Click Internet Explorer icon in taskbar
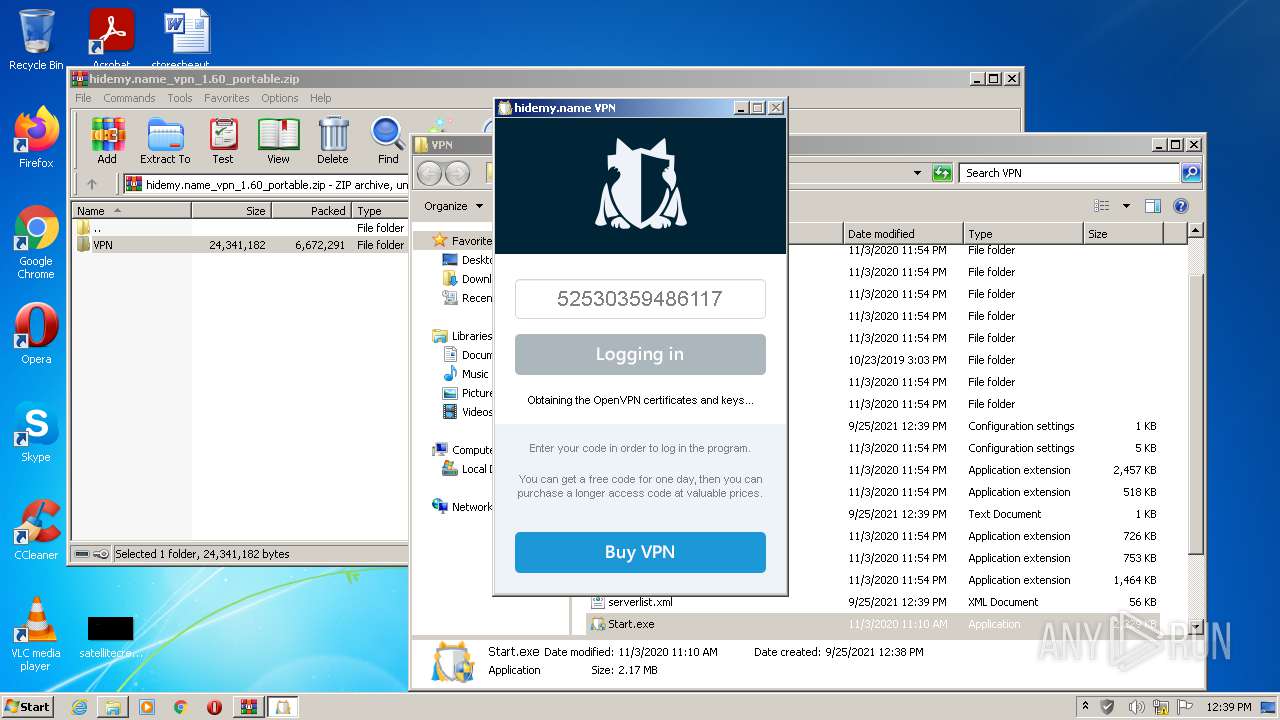The width and height of the screenshot is (1280, 720). click(79, 707)
